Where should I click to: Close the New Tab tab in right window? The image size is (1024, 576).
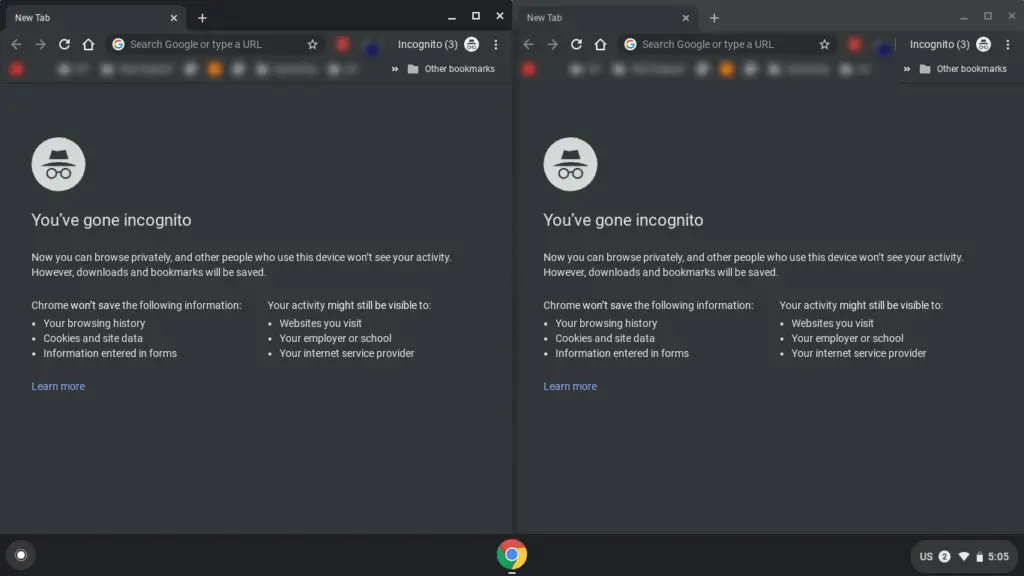(686, 18)
